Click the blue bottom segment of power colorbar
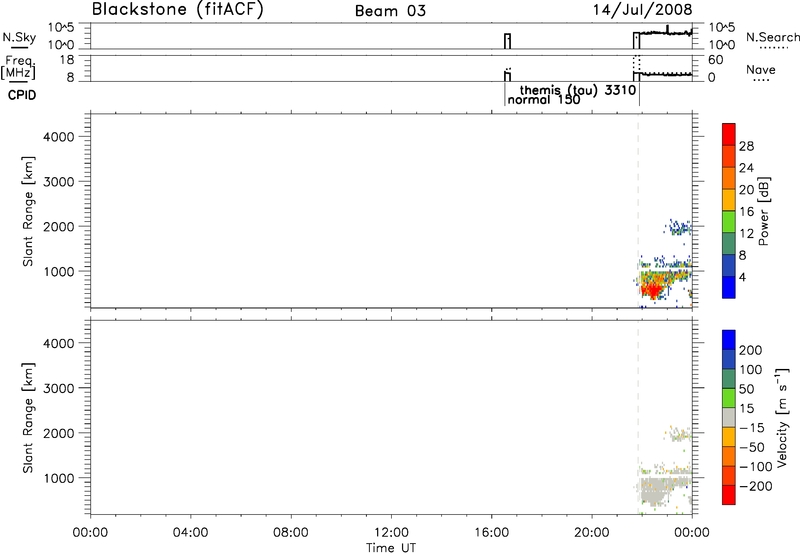The image size is (800, 554). point(729,287)
